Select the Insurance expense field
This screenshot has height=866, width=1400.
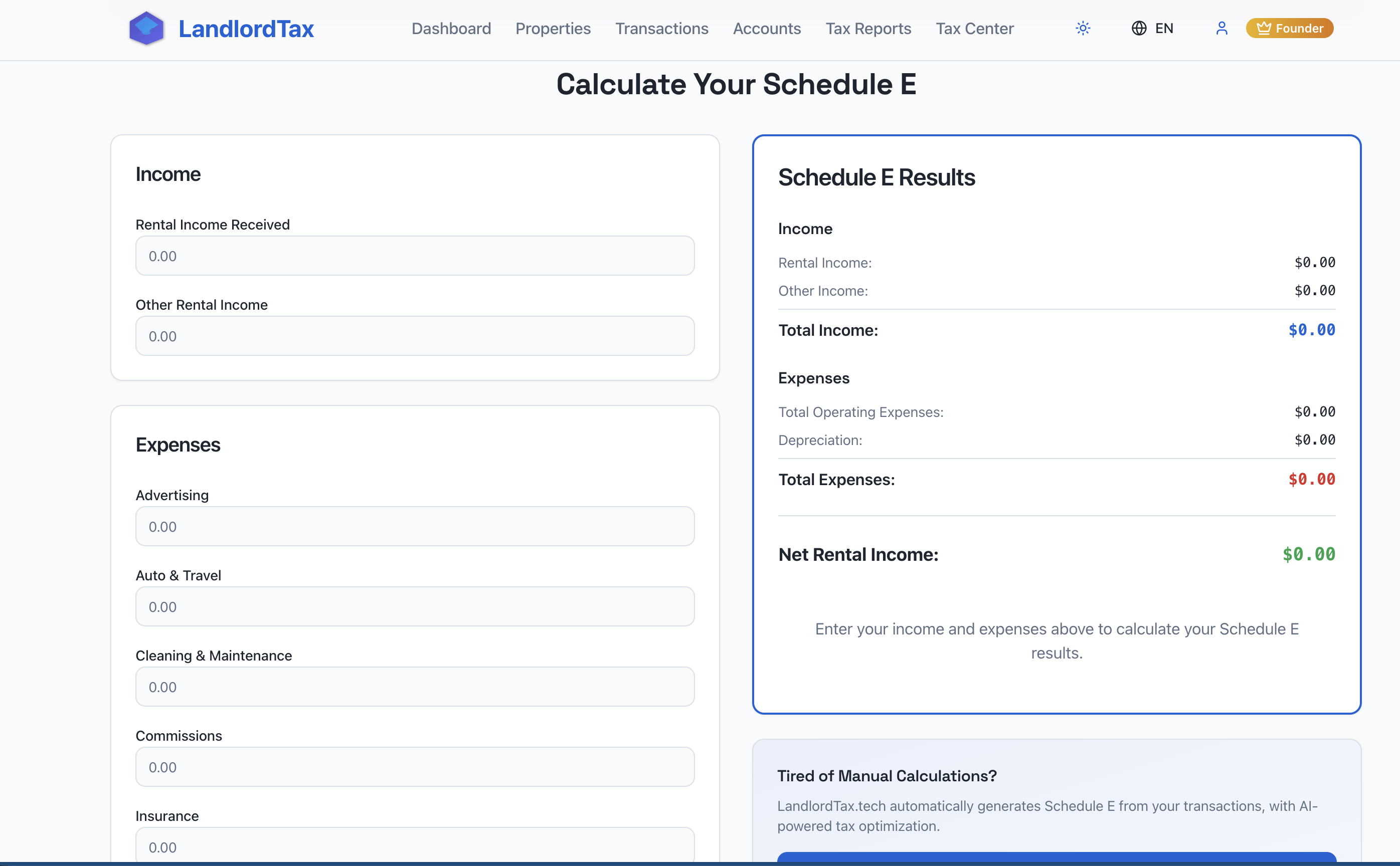click(415, 846)
